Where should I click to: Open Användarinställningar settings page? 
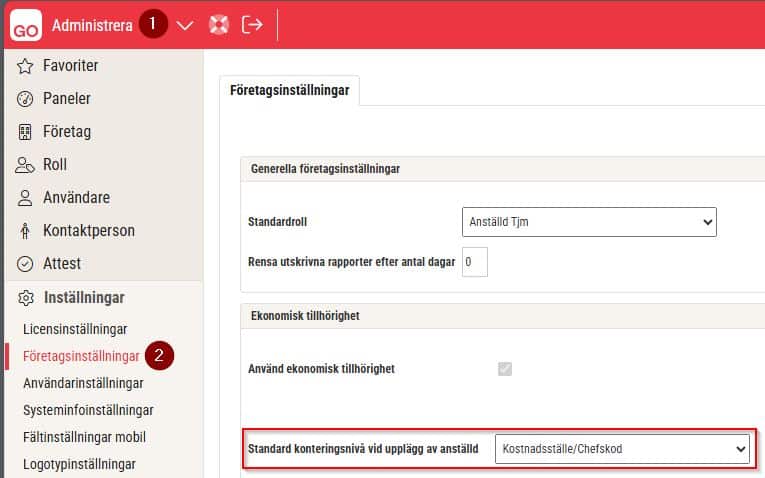[x=83, y=383]
